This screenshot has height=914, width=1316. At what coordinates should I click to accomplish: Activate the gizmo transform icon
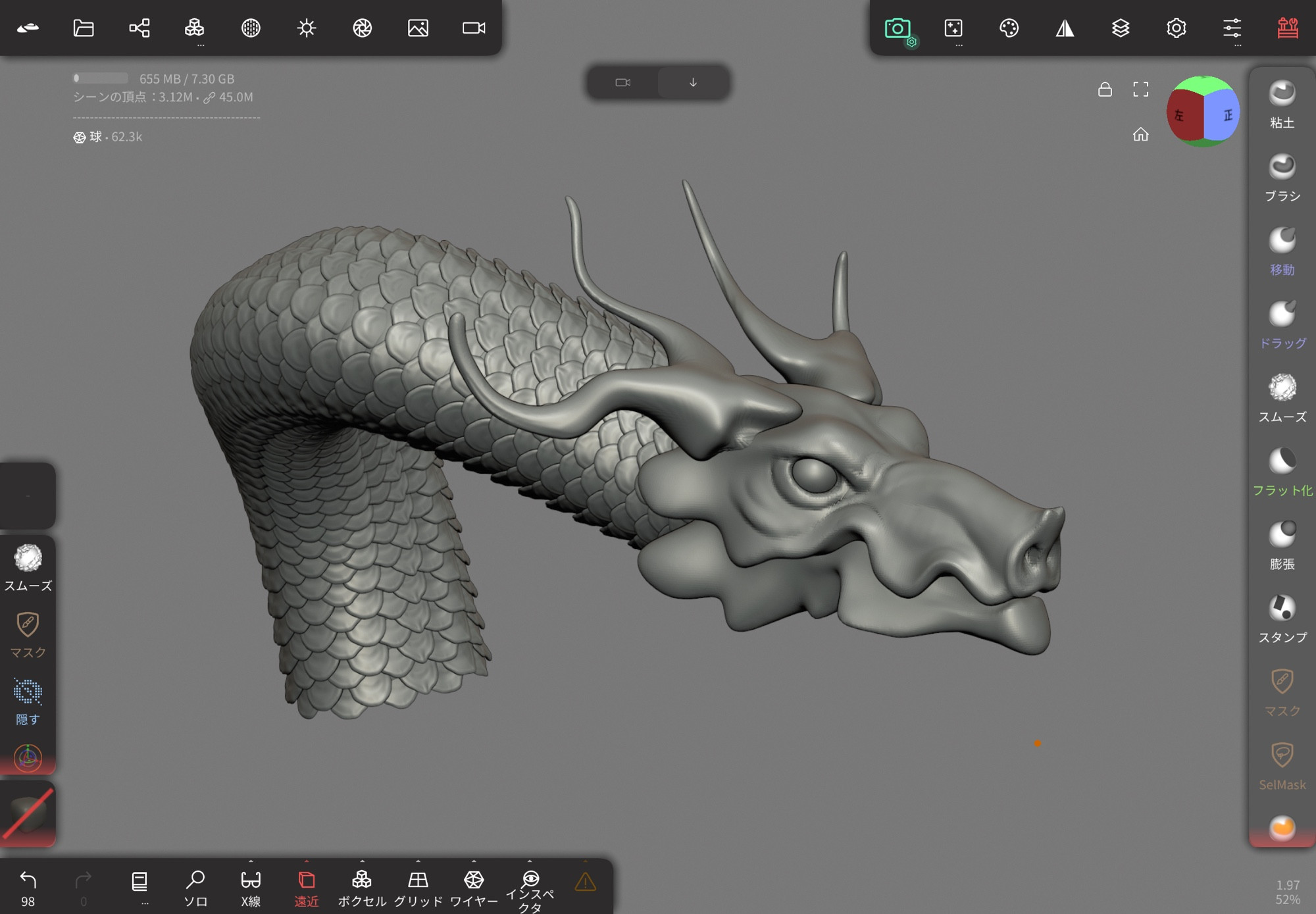click(28, 758)
